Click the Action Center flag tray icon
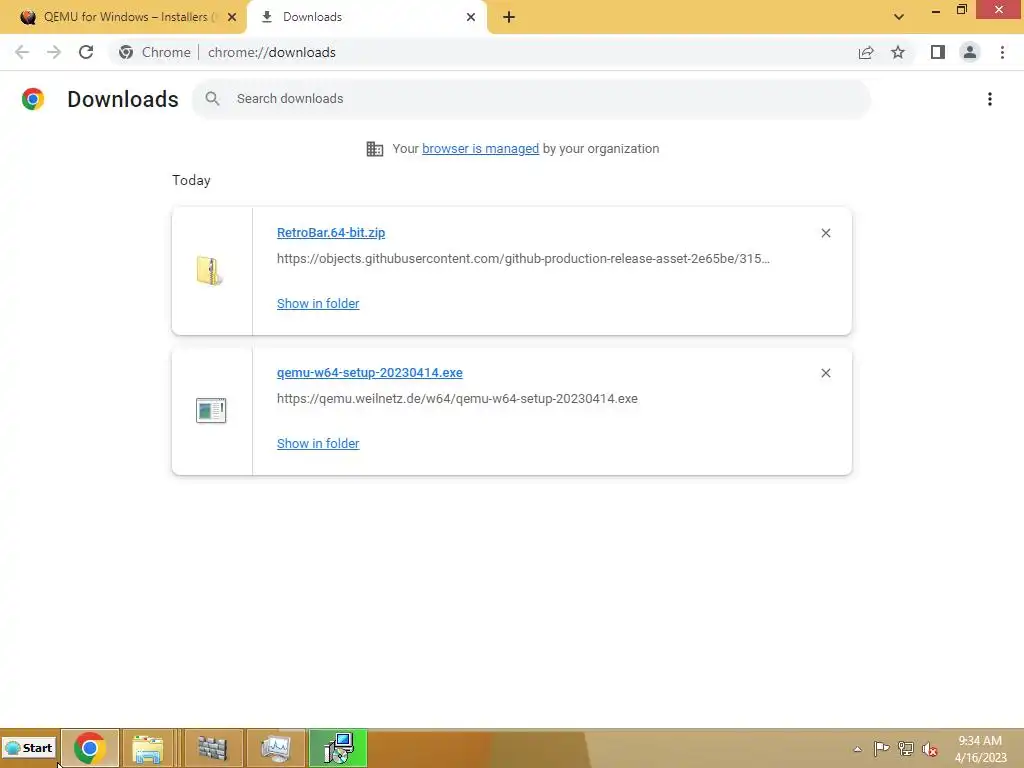The image size is (1024, 768). 882,748
